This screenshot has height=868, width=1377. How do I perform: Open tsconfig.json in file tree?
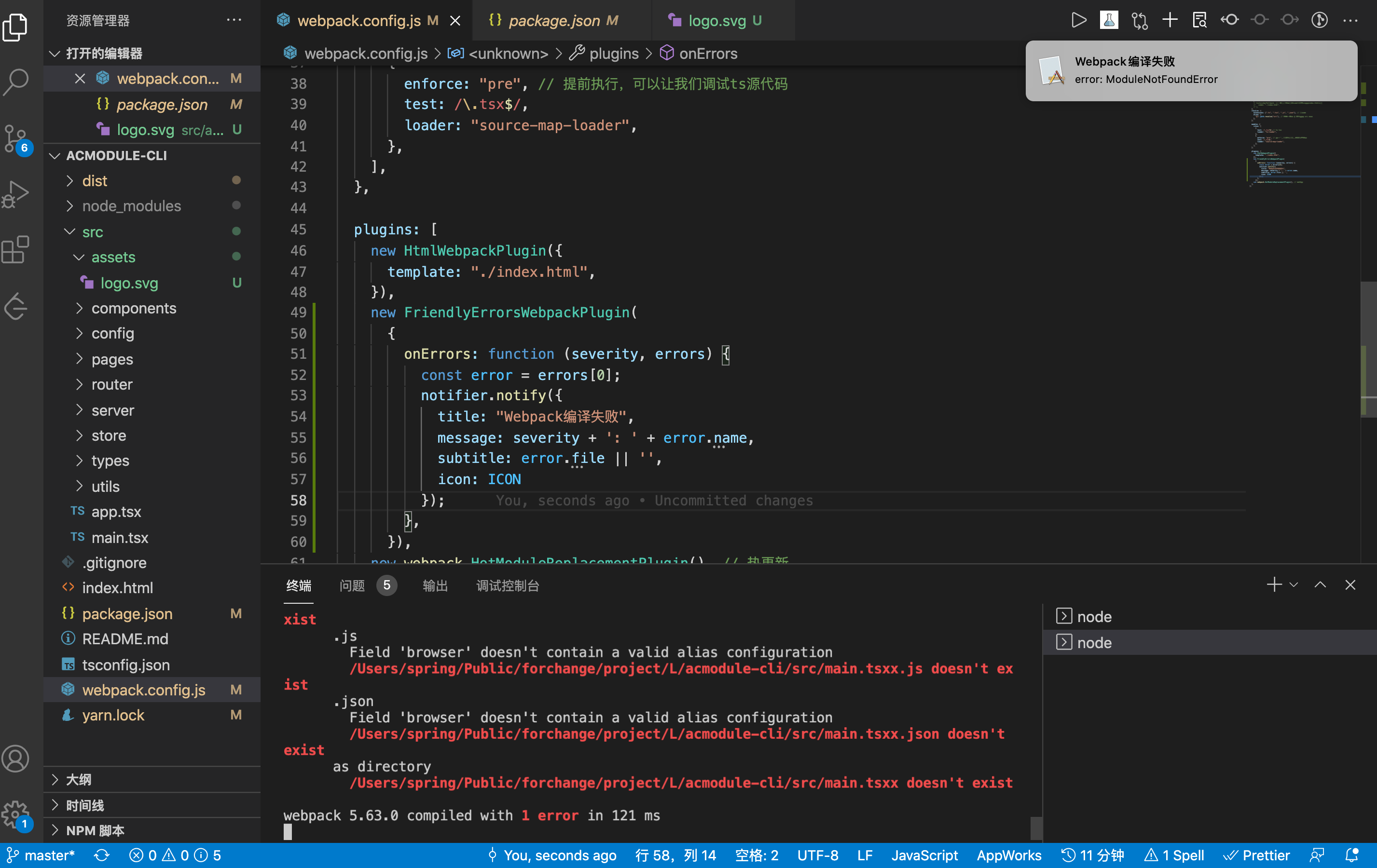tap(151, 665)
